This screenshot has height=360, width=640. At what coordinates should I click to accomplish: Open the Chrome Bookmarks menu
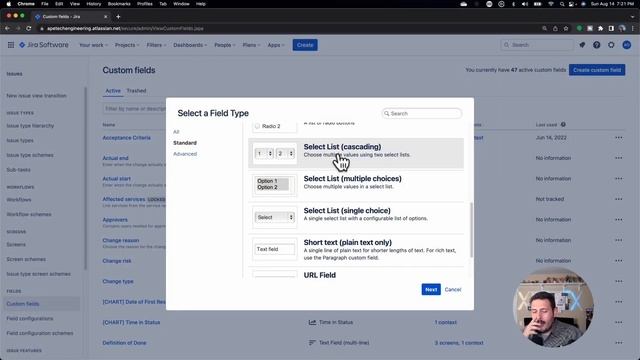[119, 4]
